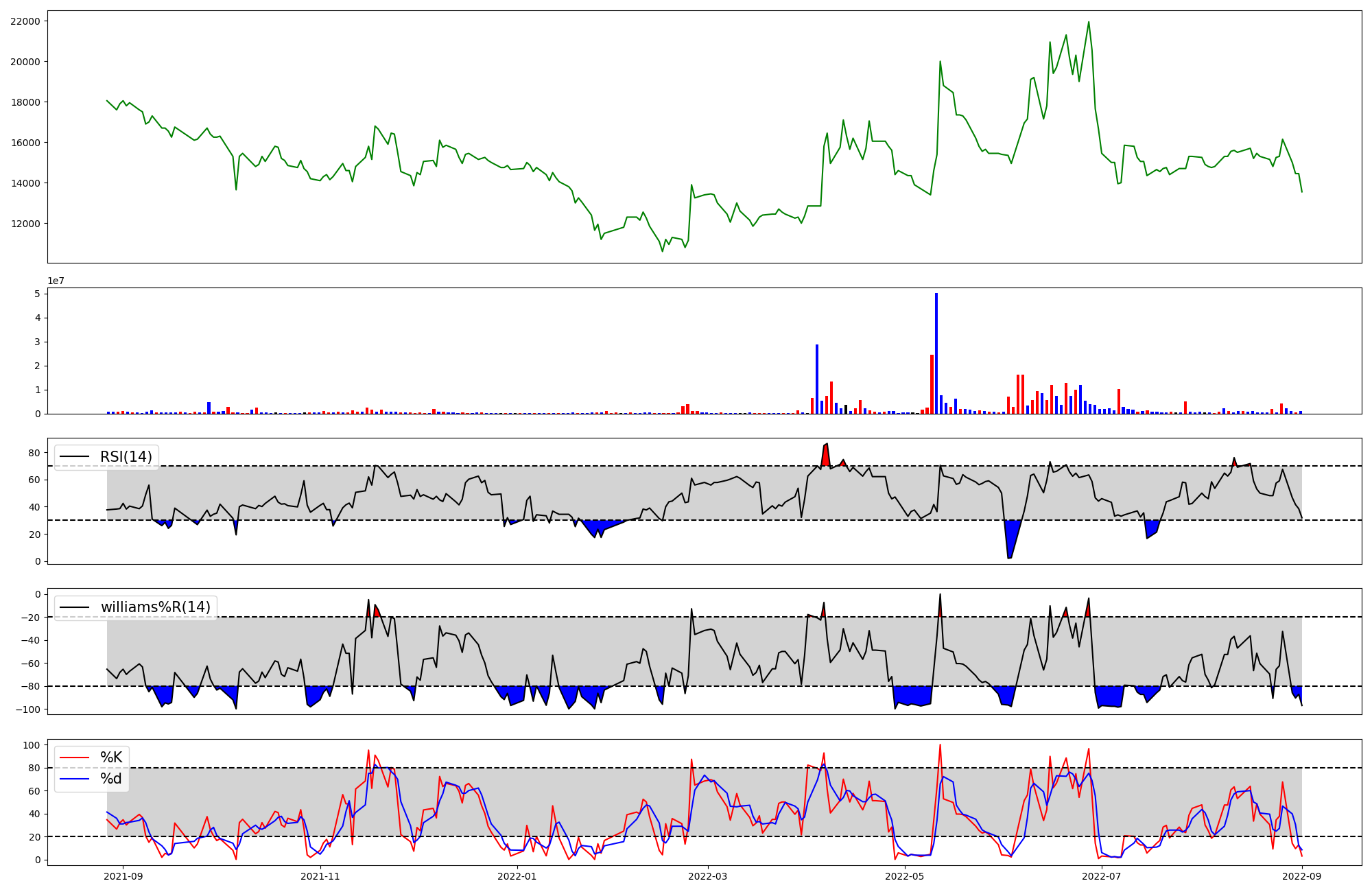Click the %d legend entry

click(111, 779)
